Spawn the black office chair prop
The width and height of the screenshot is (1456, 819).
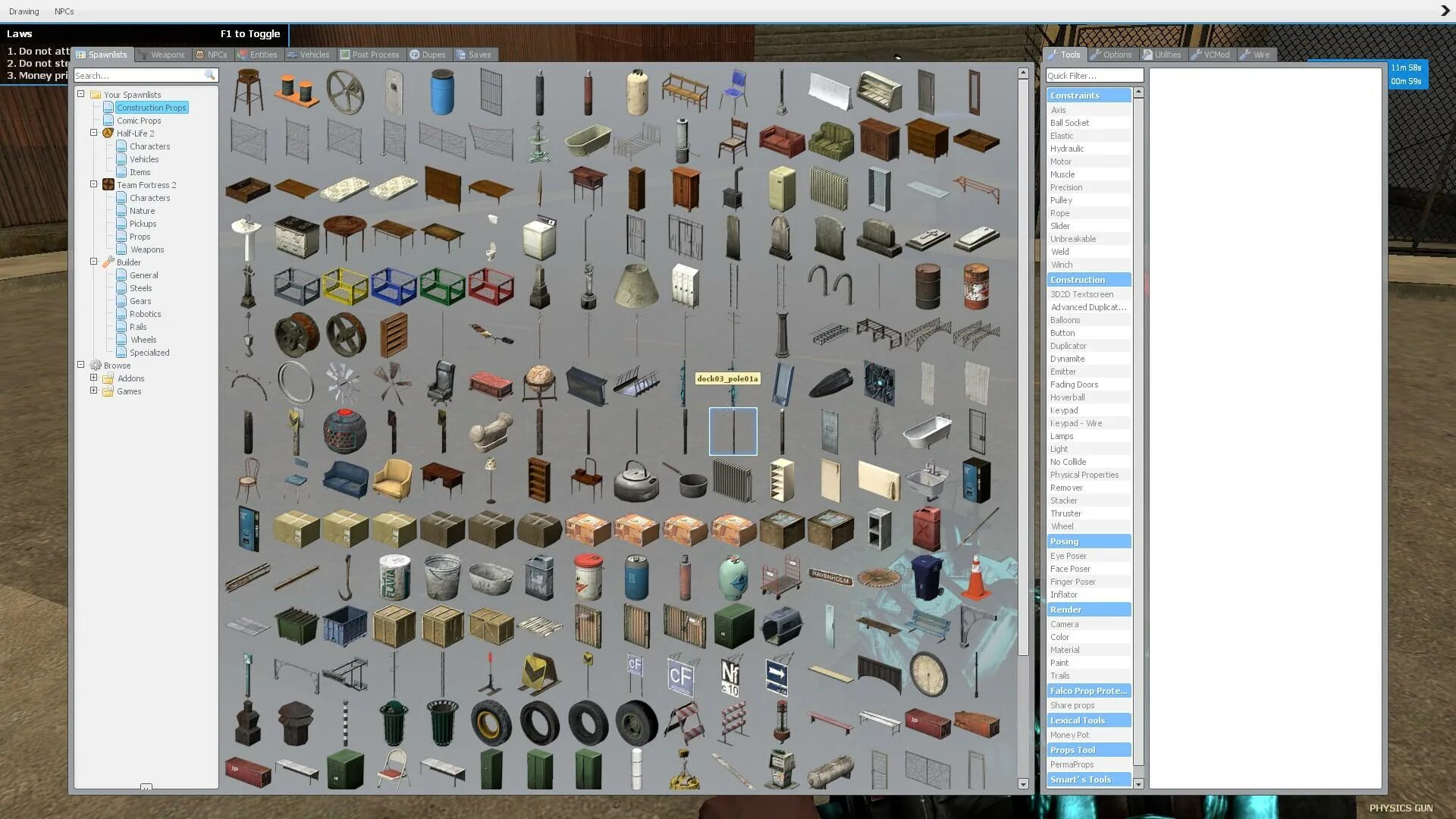tap(442, 383)
